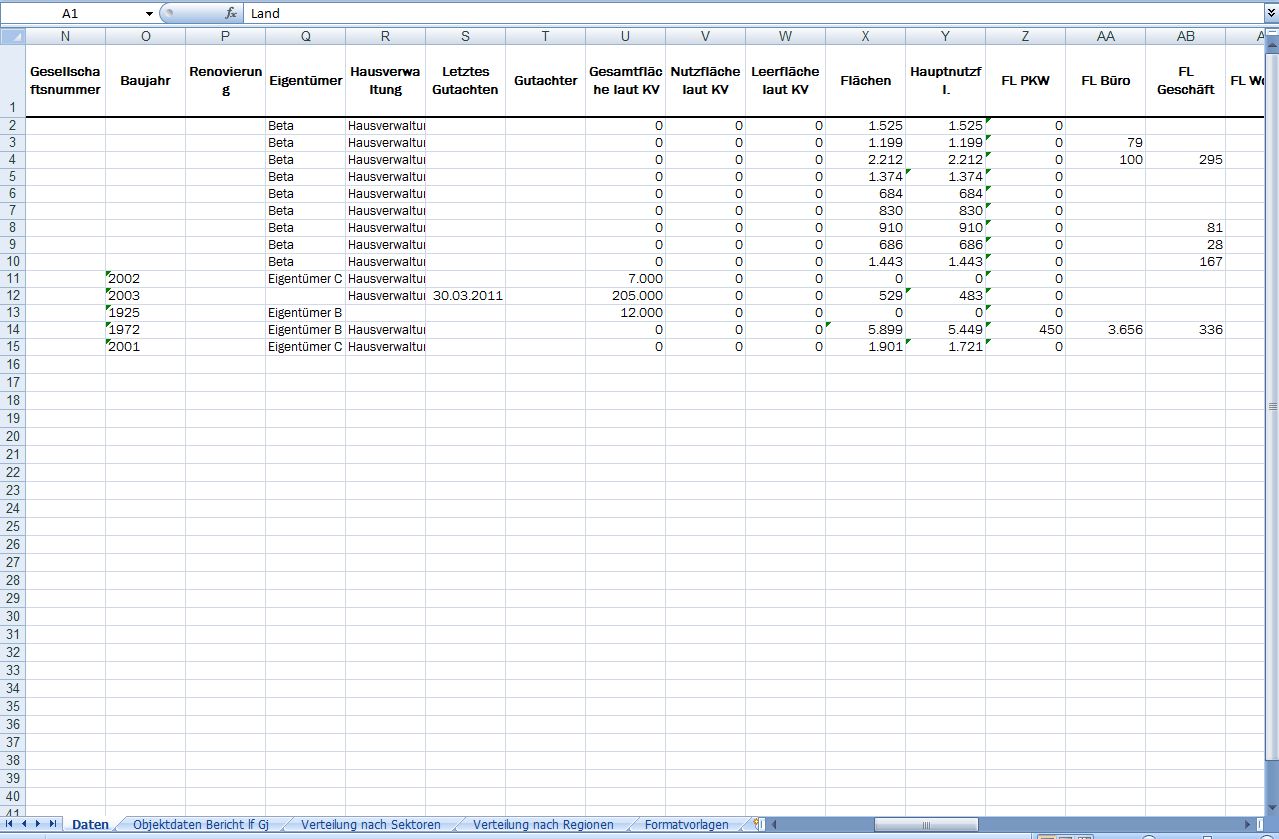The width and height of the screenshot is (1279, 839).
Task: Select row 33 header
Action: tap(12, 670)
